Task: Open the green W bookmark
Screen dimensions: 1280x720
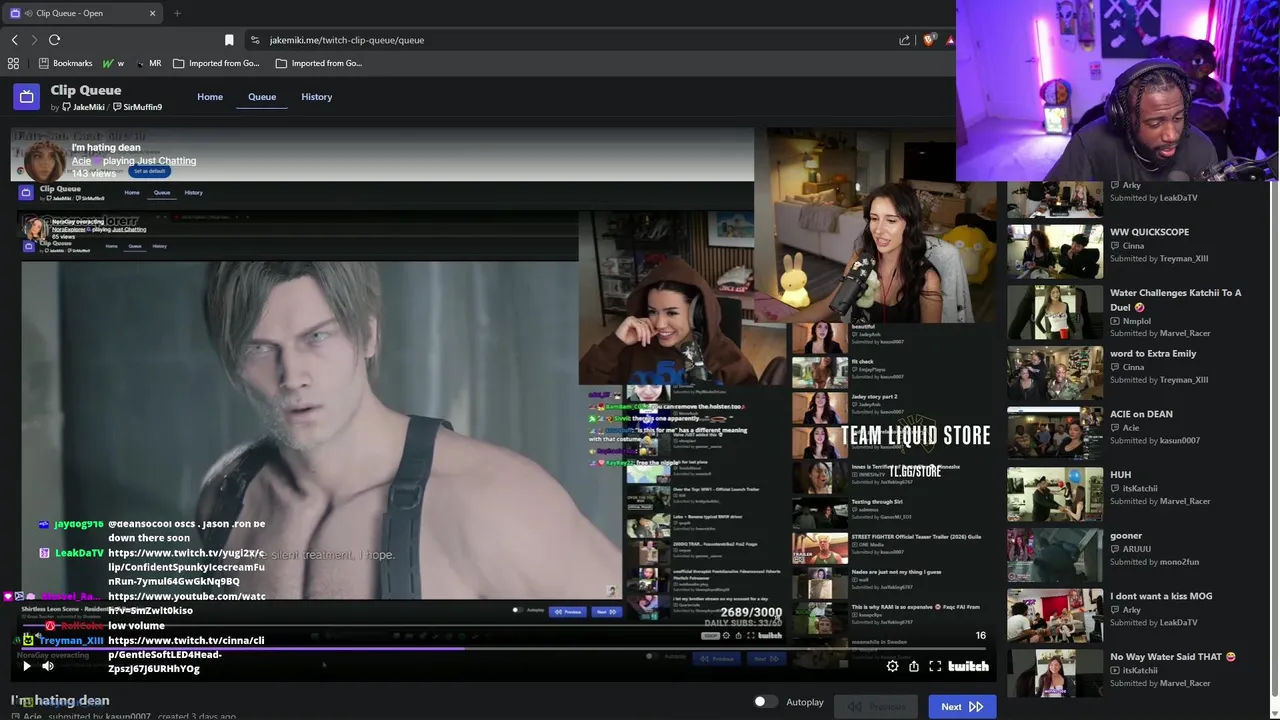Action: point(113,63)
